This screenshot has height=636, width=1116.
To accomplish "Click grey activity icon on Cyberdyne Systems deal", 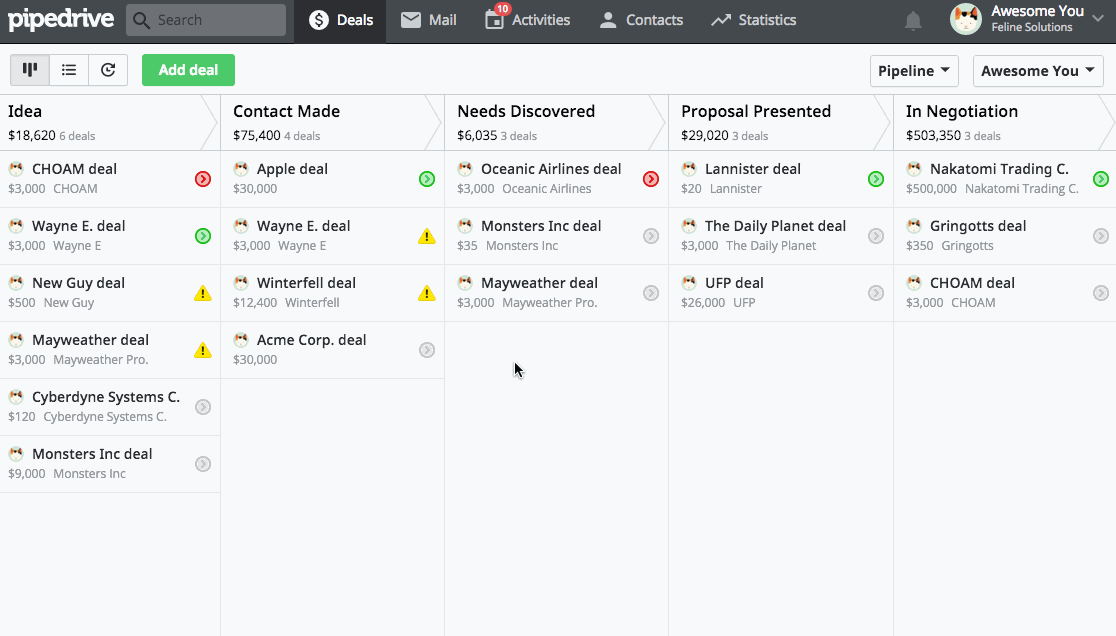I will click(x=203, y=407).
